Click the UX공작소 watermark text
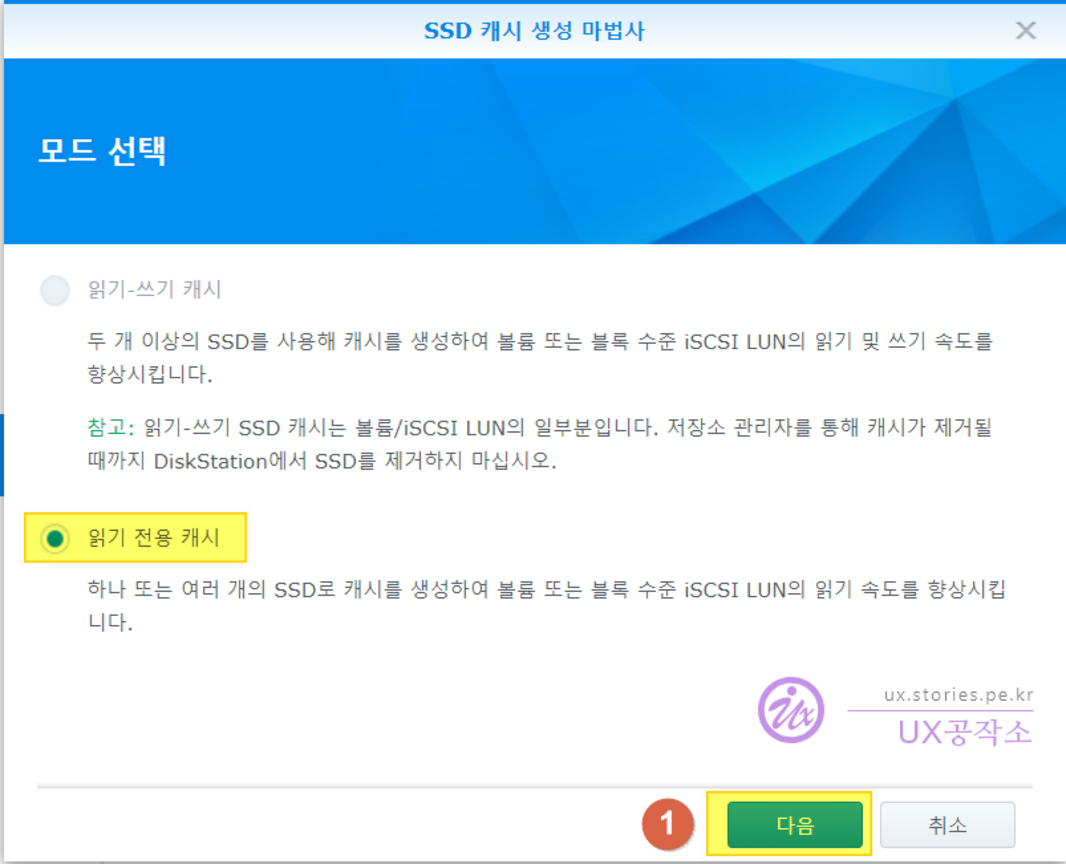Screen dimensions: 1066x864 (963, 732)
